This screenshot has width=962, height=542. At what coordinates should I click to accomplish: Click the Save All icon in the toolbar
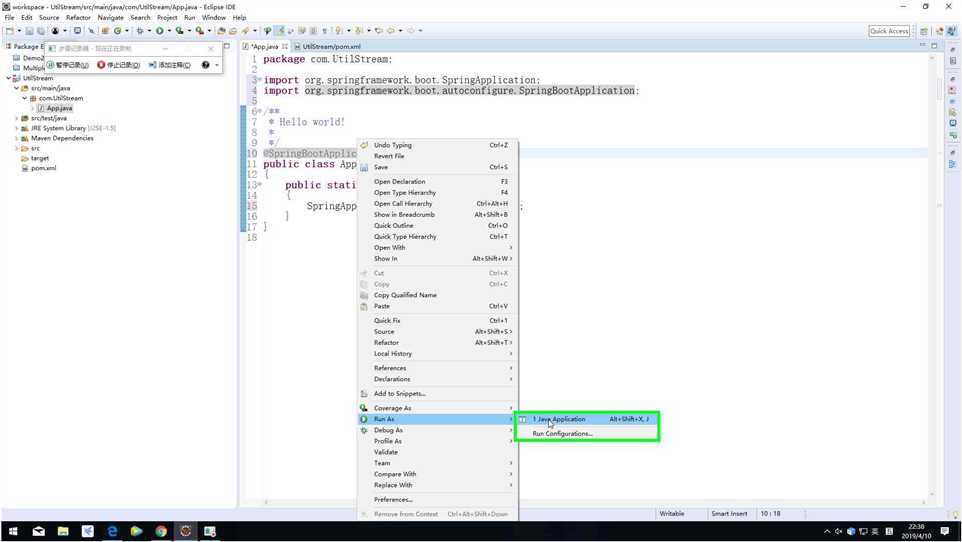click(x=40, y=31)
